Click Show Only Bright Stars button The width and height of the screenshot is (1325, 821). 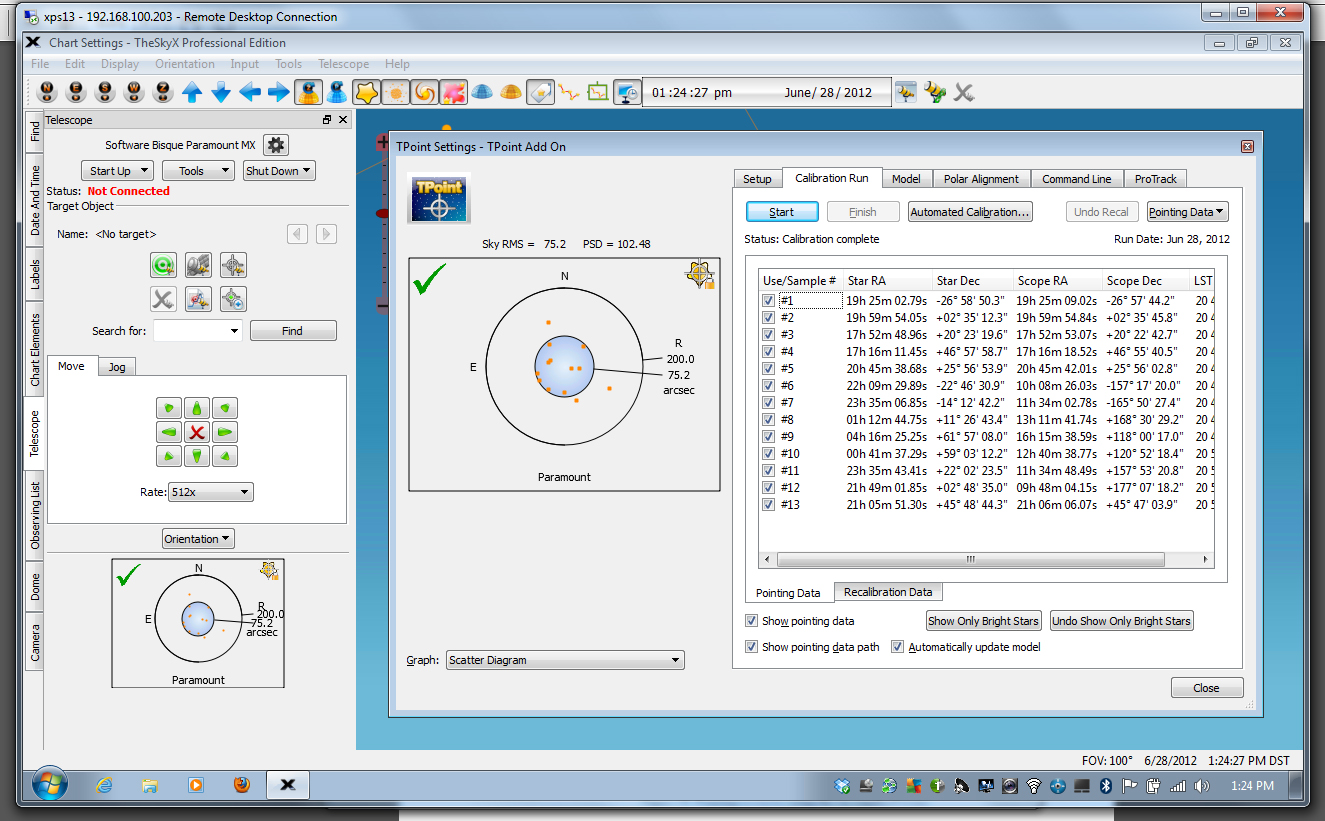click(x=984, y=621)
